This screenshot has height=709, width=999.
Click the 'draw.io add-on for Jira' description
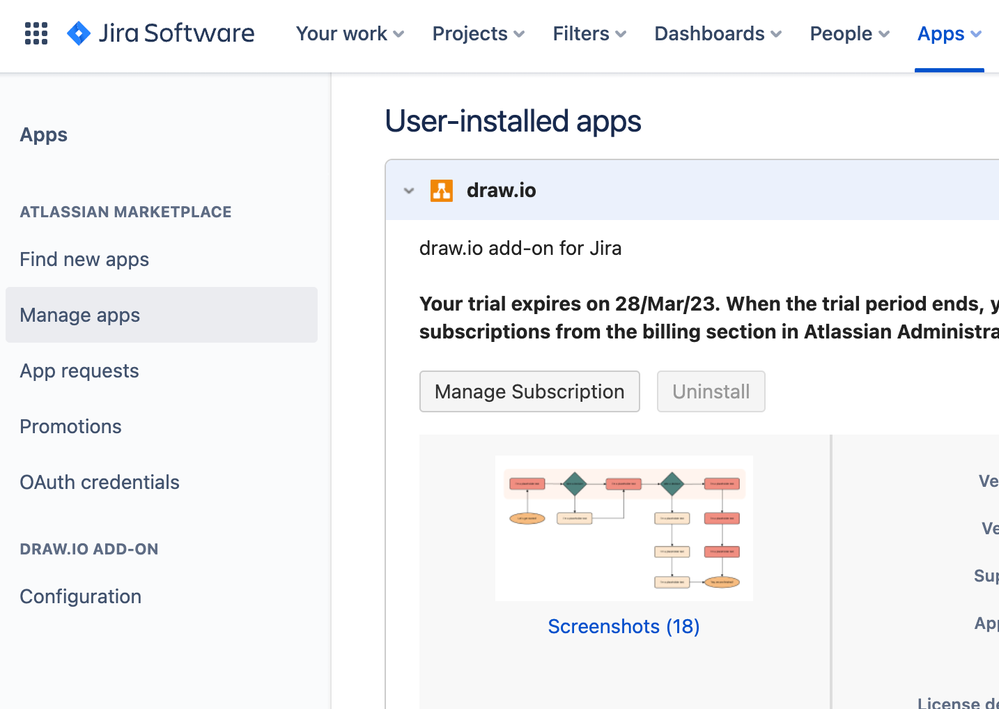coord(521,248)
